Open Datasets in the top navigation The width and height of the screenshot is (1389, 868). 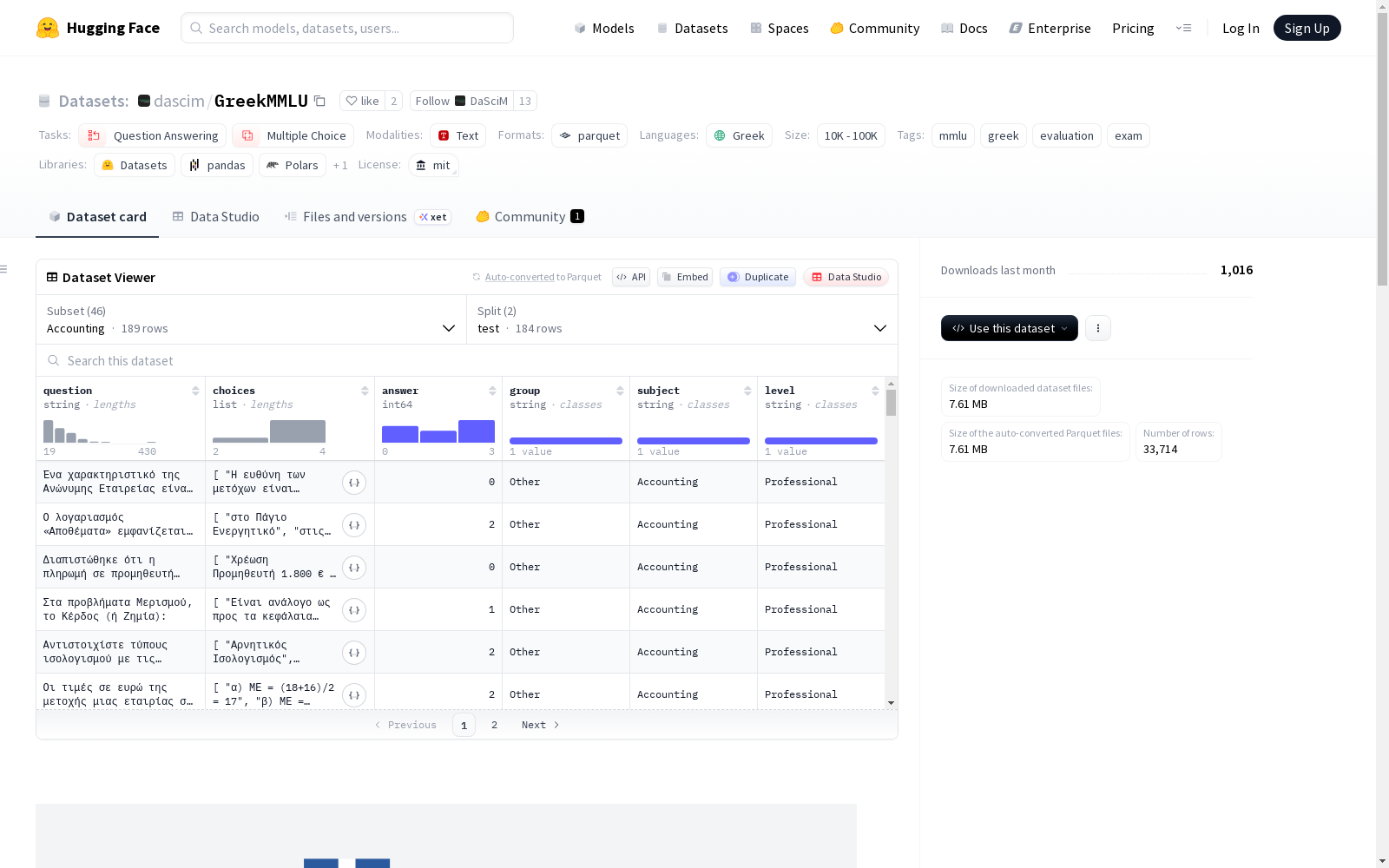(692, 28)
